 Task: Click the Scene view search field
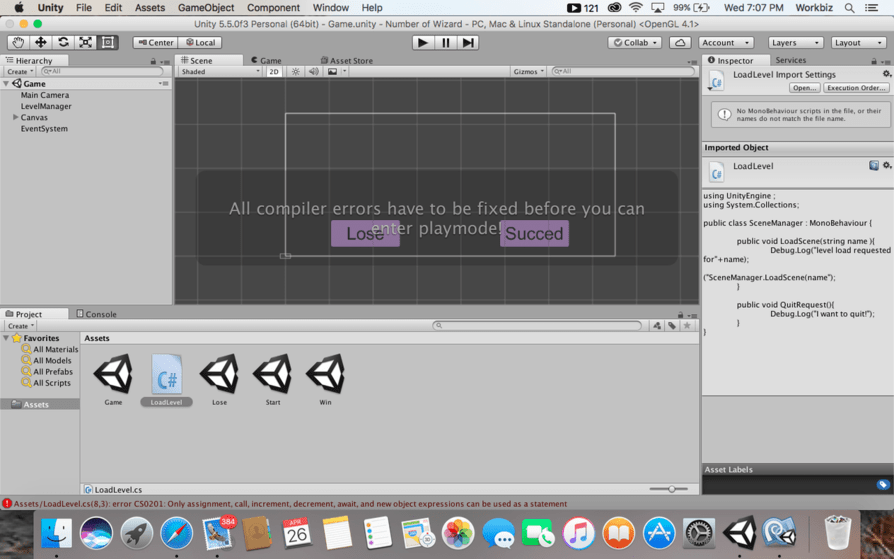tap(623, 71)
